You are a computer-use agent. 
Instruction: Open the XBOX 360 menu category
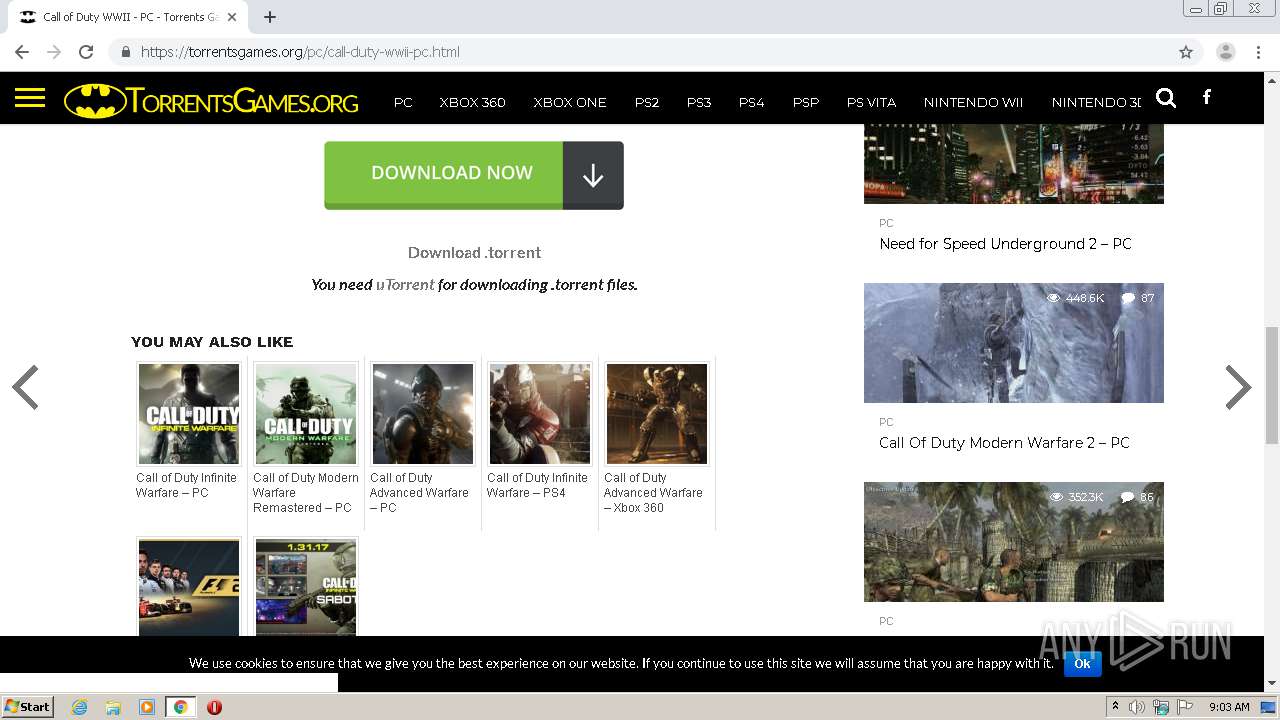pyautogui.click(x=472, y=102)
